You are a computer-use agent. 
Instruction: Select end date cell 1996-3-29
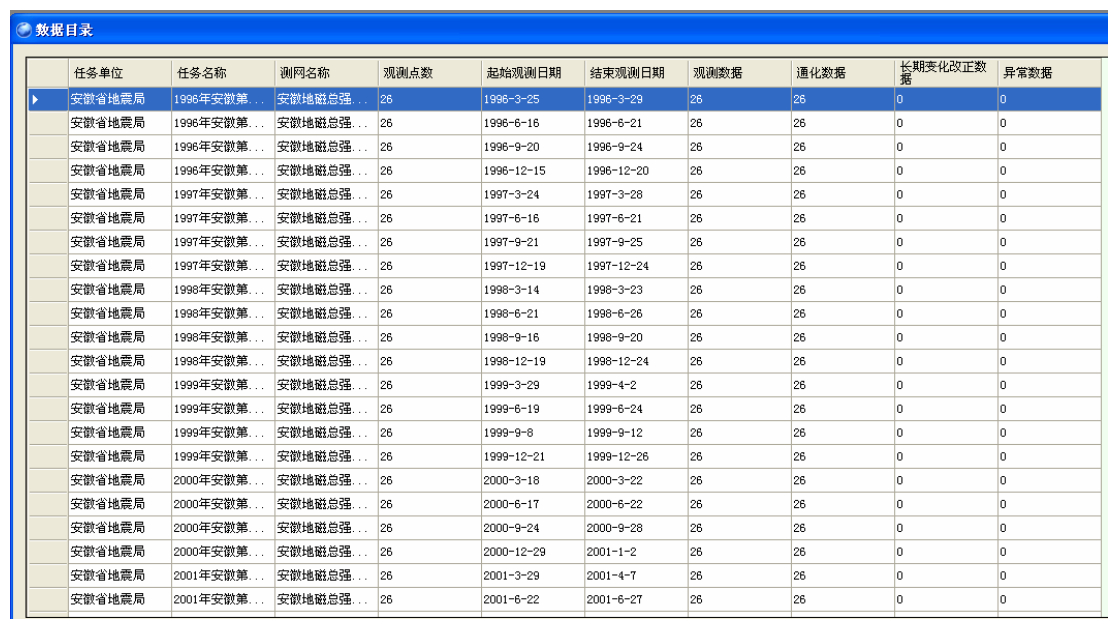[x=636, y=100]
